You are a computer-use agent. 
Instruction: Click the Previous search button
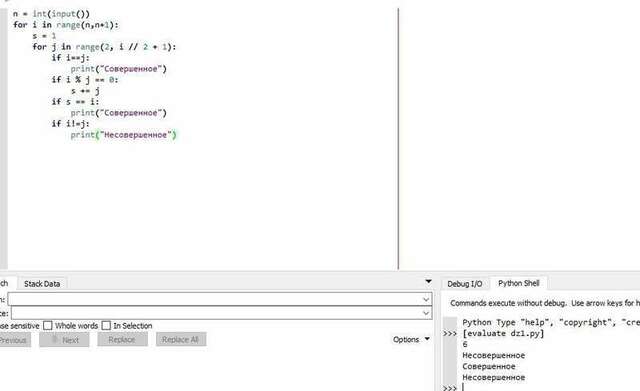[13, 340]
